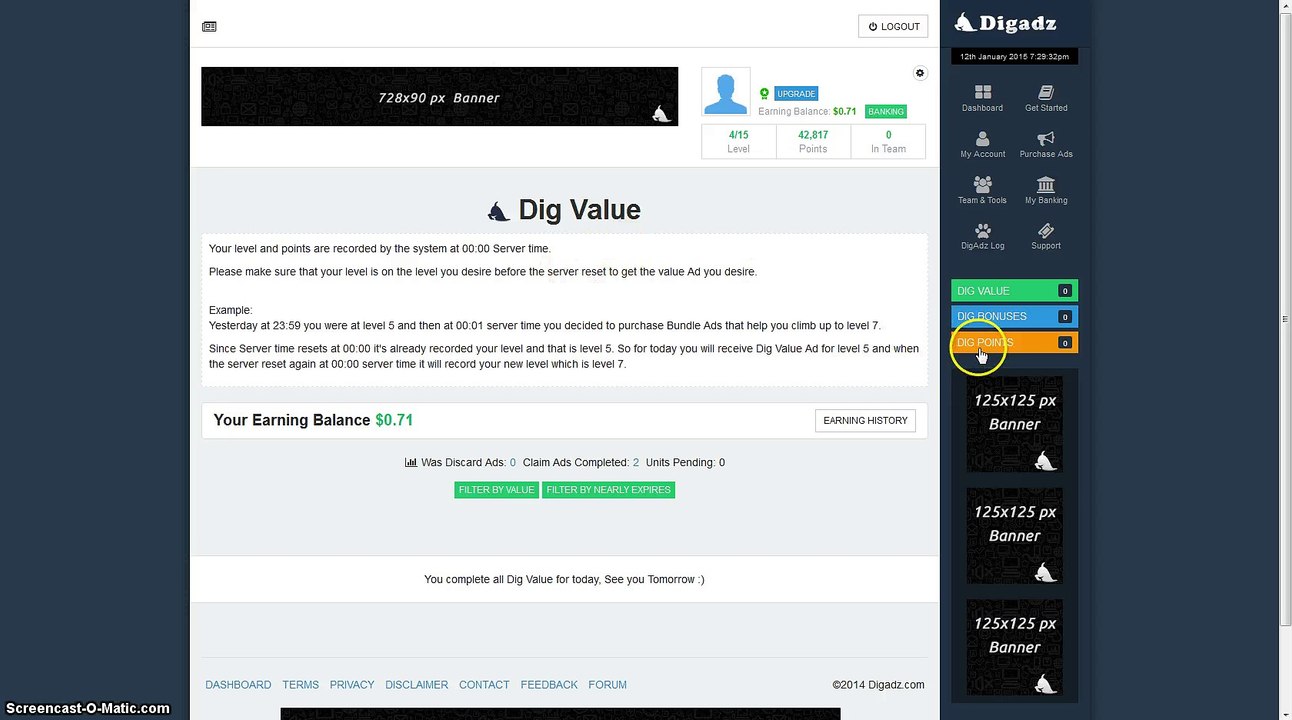Open the PRIVACY footer link
This screenshot has width=1292, height=720.
352,685
